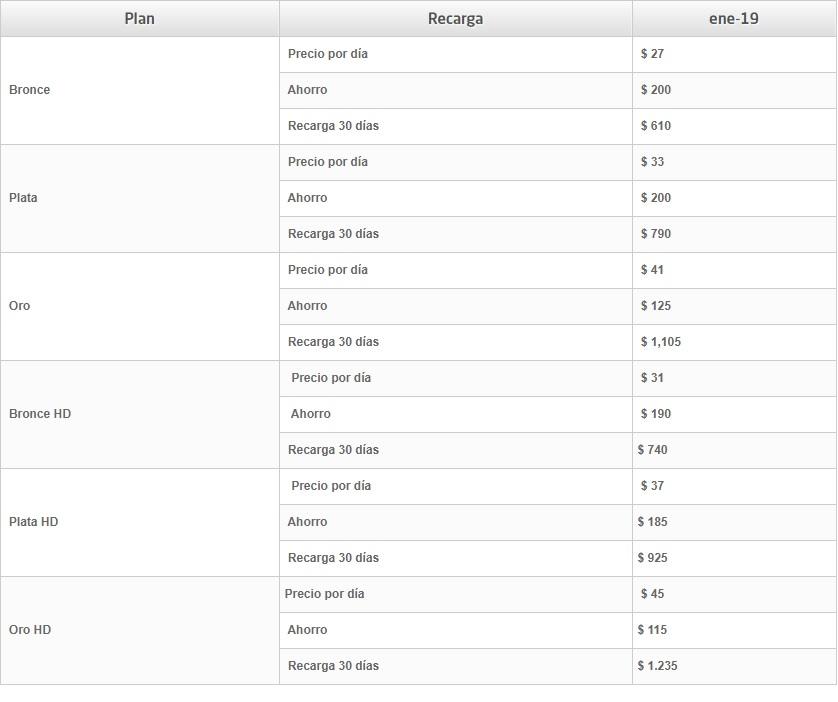Click the $ 790 price cell
838x702 pixels.
(x=734, y=234)
